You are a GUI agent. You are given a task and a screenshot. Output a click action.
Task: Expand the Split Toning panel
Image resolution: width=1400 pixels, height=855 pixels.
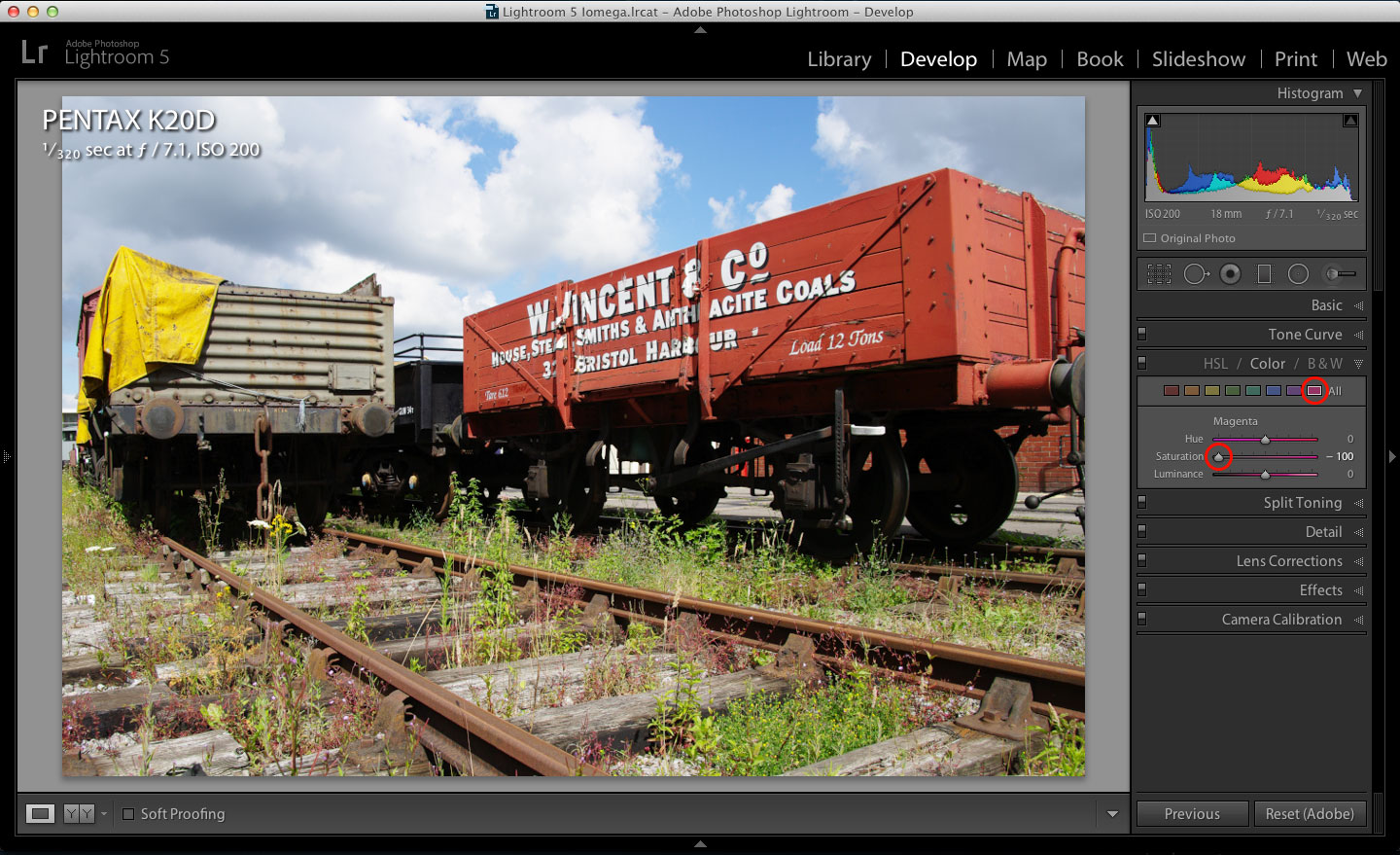click(x=1358, y=503)
